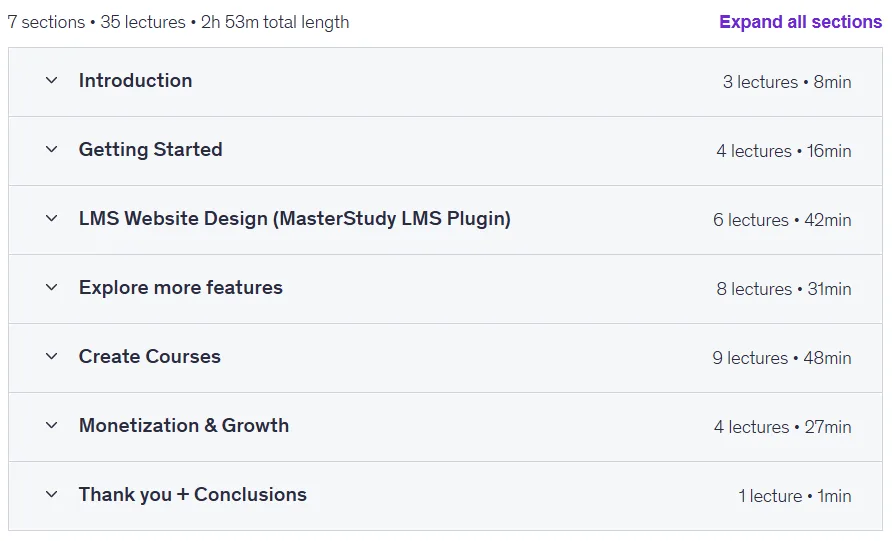
Task: Expand LMS Website Design section arrow
Action: [x=51, y=218]
